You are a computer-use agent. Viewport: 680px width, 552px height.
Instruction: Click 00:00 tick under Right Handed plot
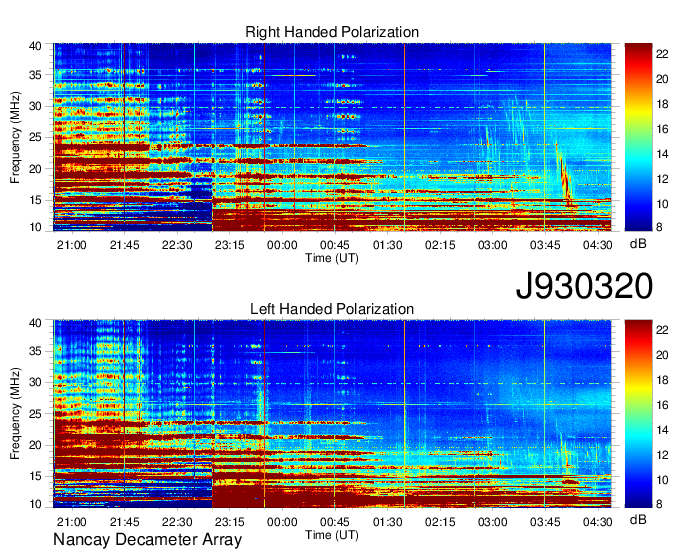pos(282,245)
